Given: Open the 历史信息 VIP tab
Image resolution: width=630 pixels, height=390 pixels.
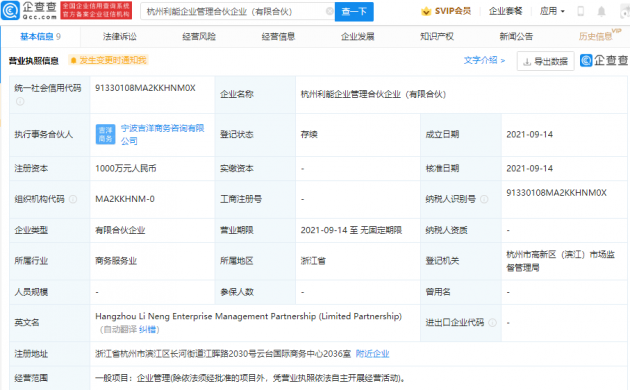Looking at the screenshot, I should click(x=599, y=35).
